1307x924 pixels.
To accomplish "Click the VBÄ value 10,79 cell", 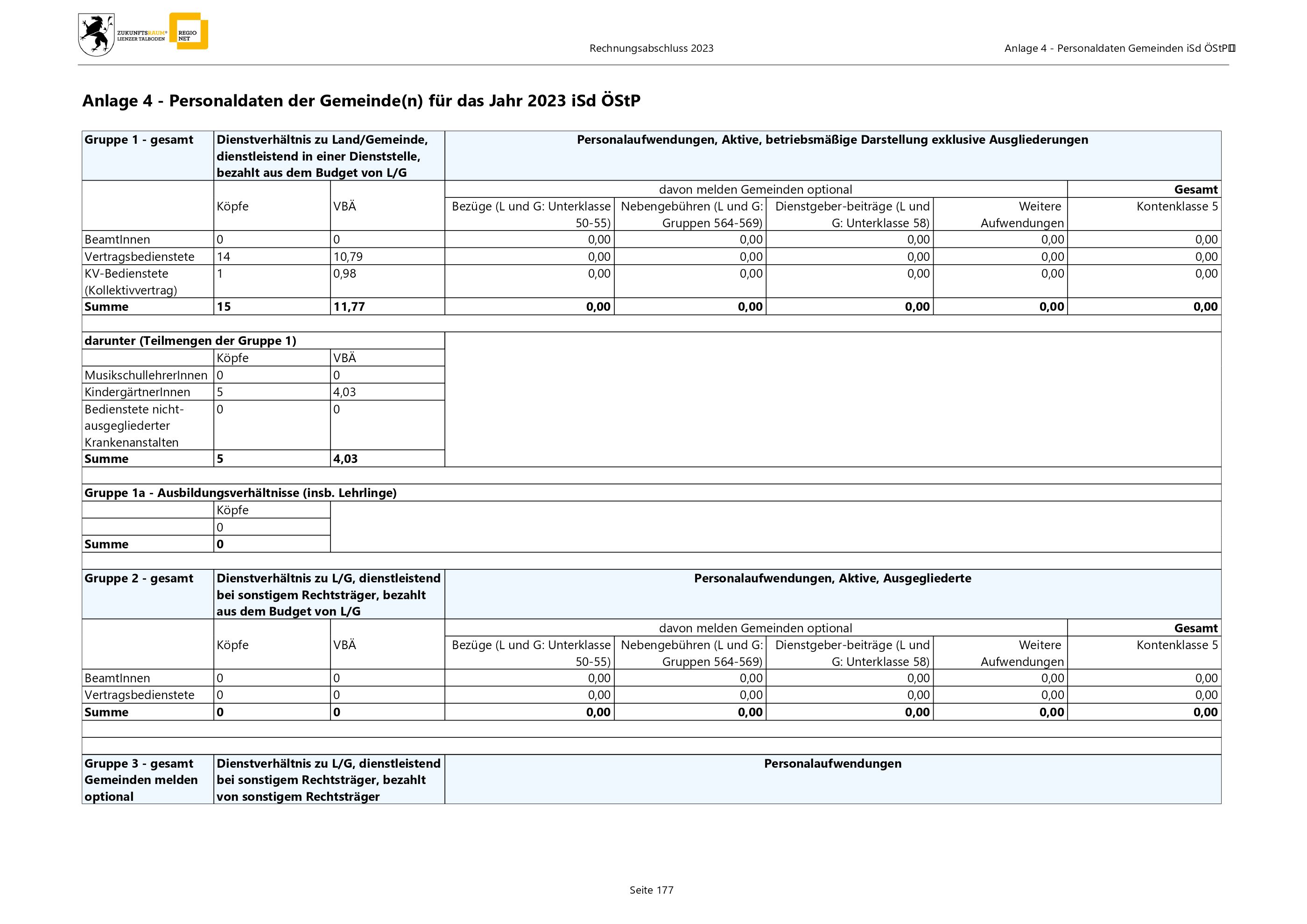I will click(x=348, y=257).
